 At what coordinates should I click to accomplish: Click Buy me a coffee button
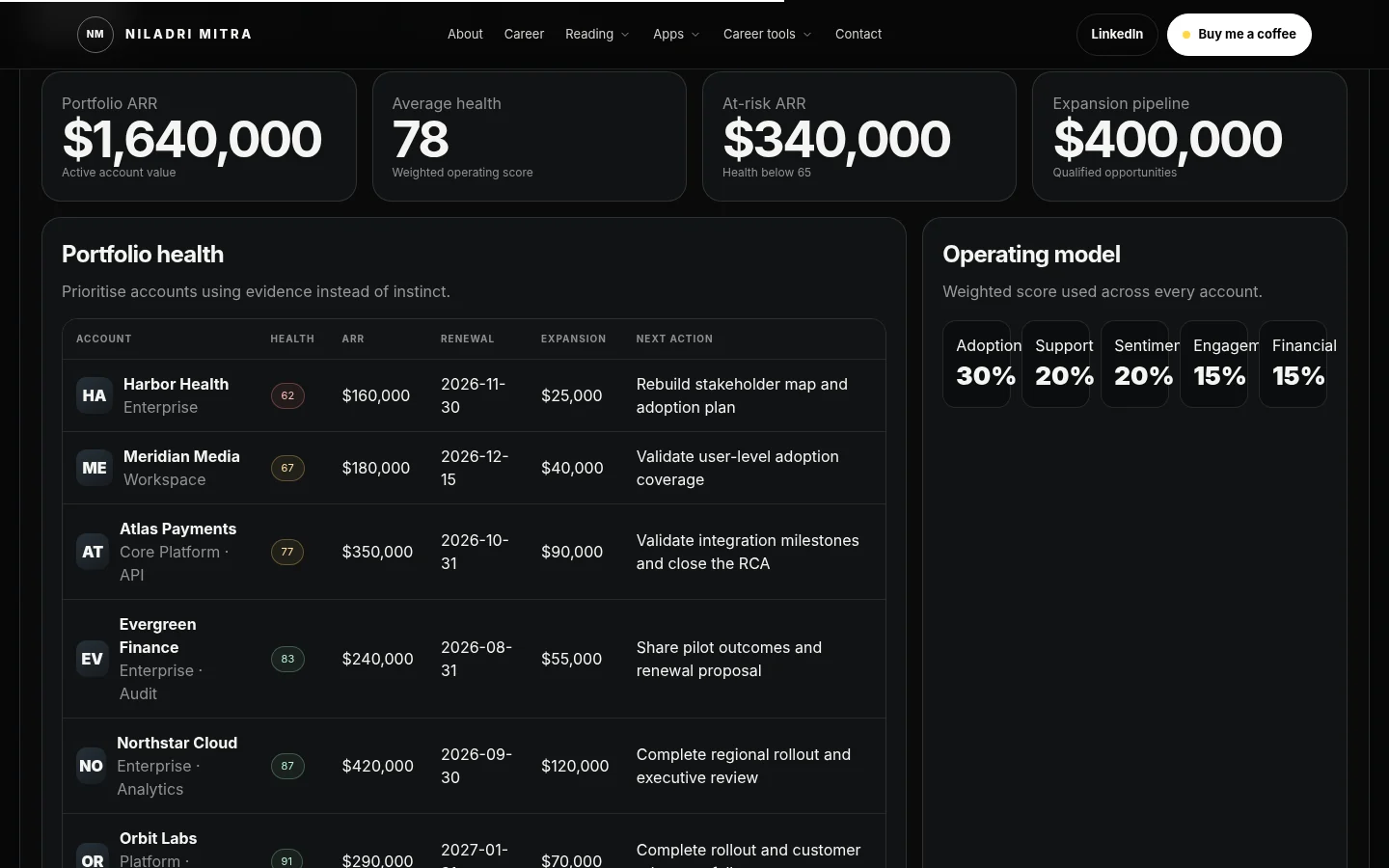click(x=1239, y=34)
